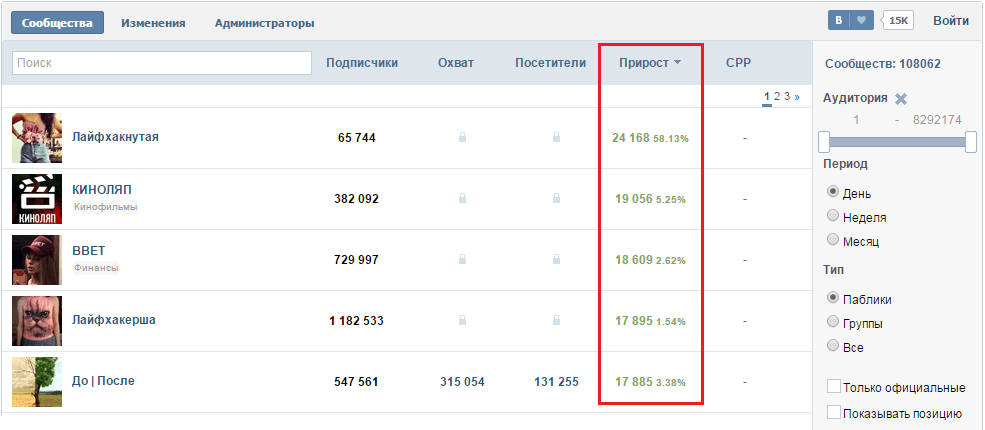Enable Только официальные checkbox

(834, 387)
